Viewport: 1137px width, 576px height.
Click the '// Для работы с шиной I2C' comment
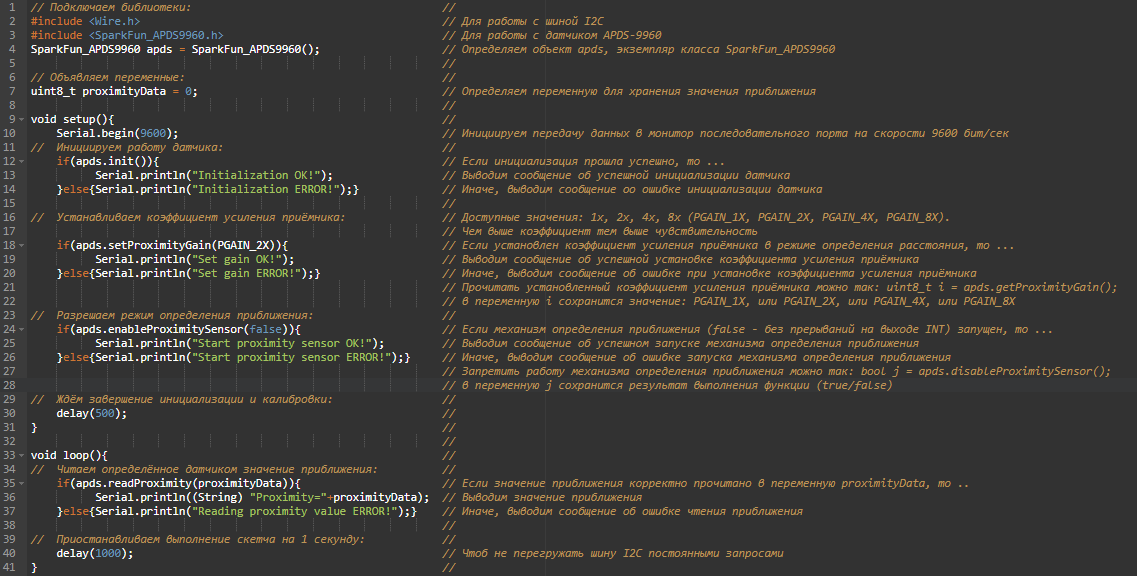point(523,21)
